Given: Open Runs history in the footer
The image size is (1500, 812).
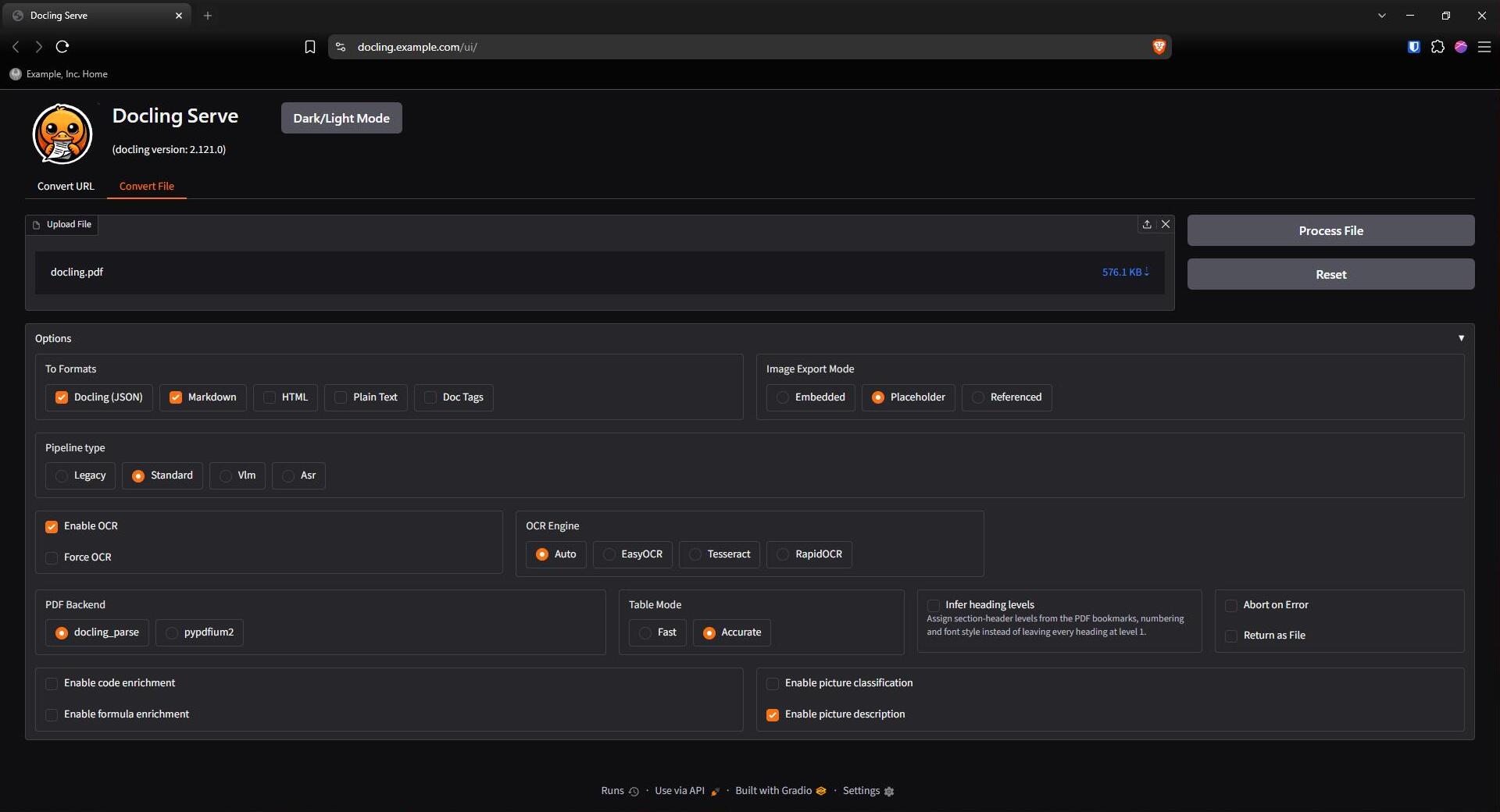Looking at the screenshot, I should [620, 791].
